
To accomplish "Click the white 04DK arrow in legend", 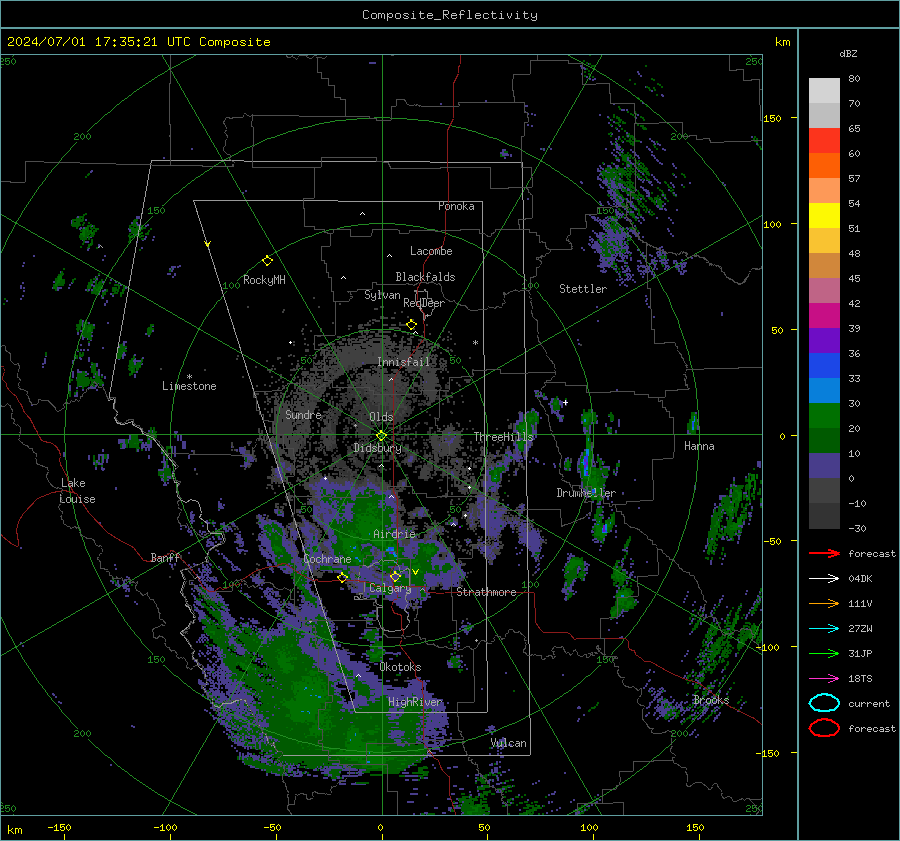I will pyautogui.click(x=824, y=578).
